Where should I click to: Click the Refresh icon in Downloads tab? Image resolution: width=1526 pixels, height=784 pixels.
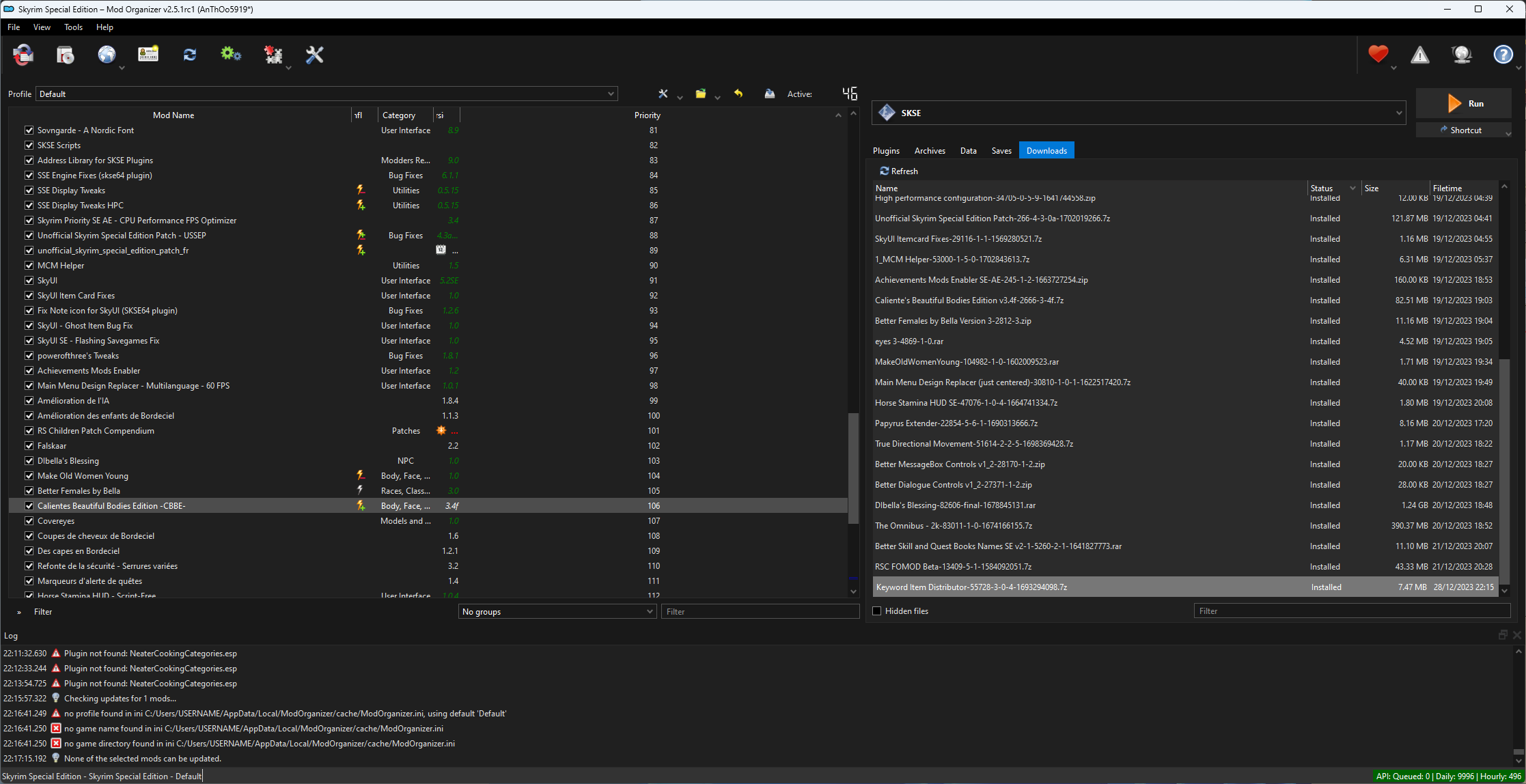click(884, 171)
